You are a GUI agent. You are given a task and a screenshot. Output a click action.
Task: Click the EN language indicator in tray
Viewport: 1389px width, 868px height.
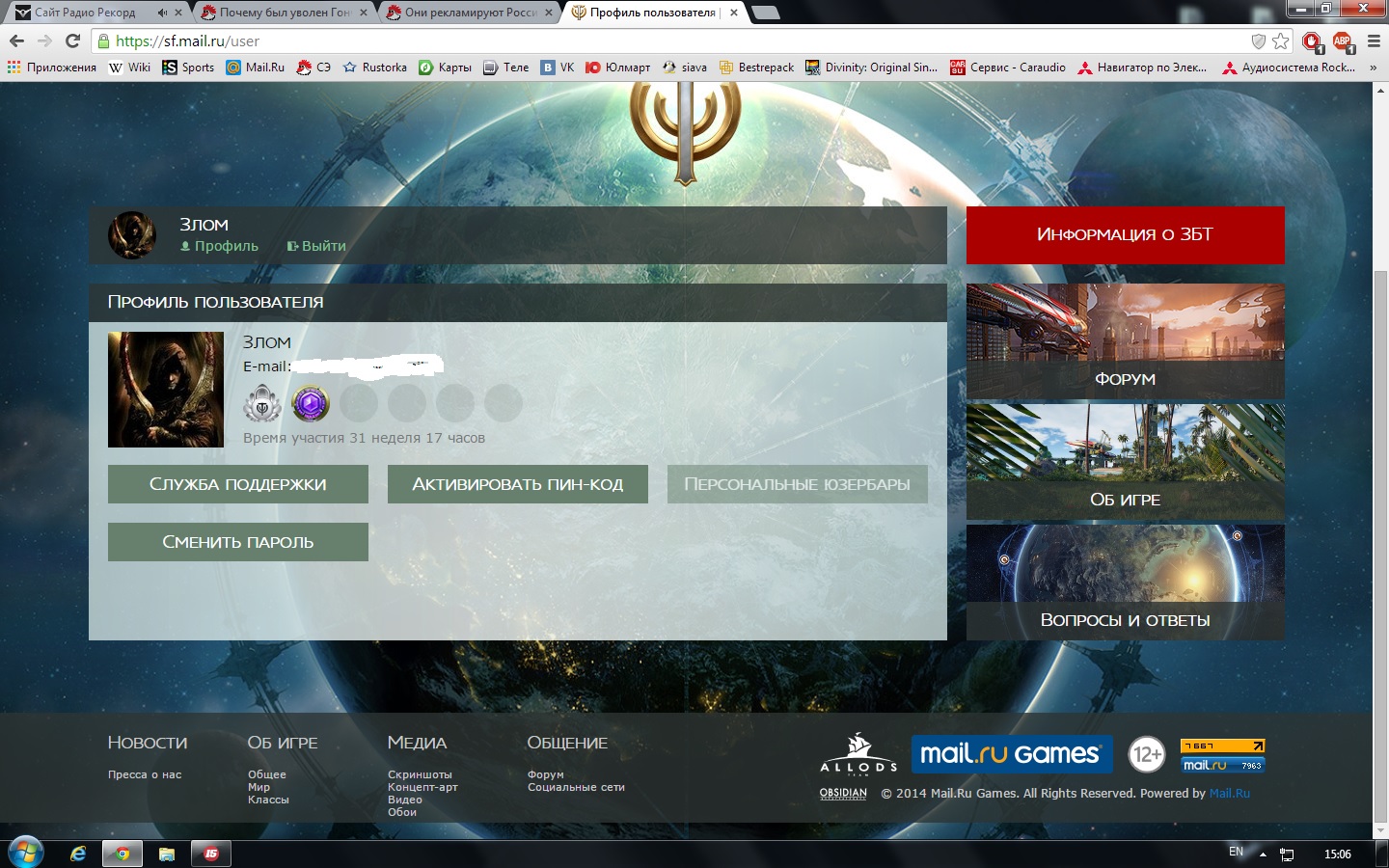[x=1236, y=852]
